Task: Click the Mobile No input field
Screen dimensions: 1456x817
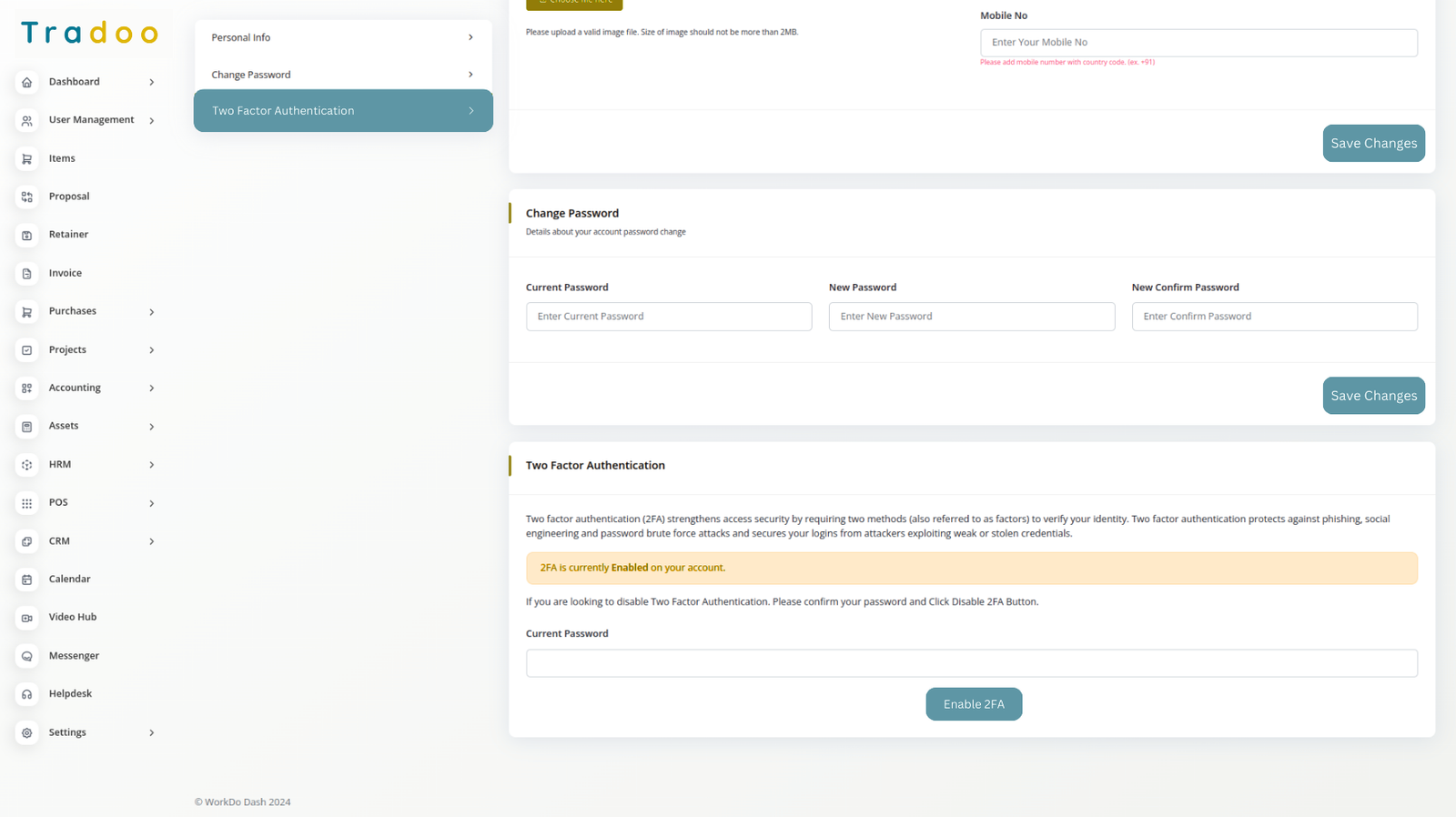Action: point(1198,43)
